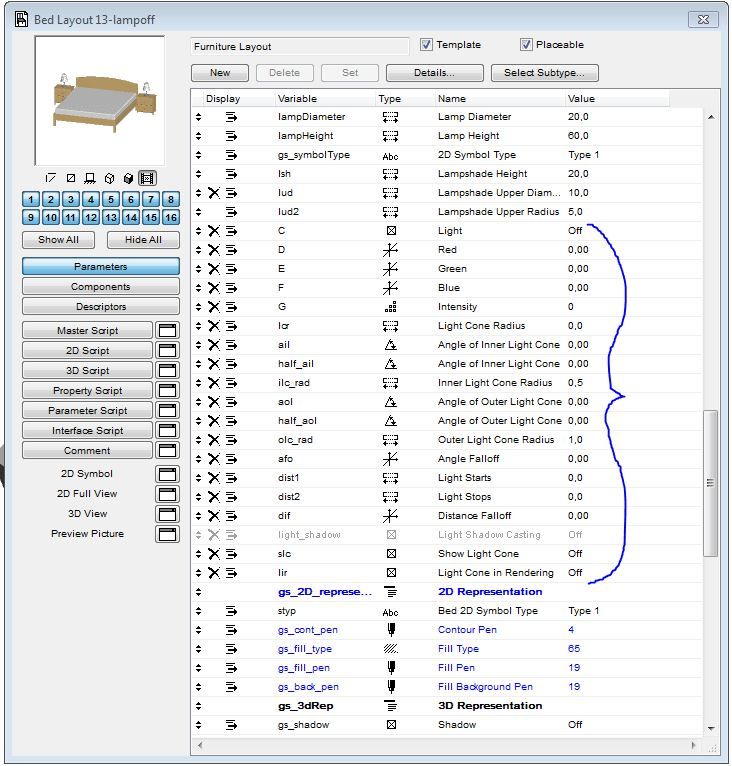Screen dimensions: 732x766
Task: Click the fill type icon for gs_fill_type
Action: 390,649
